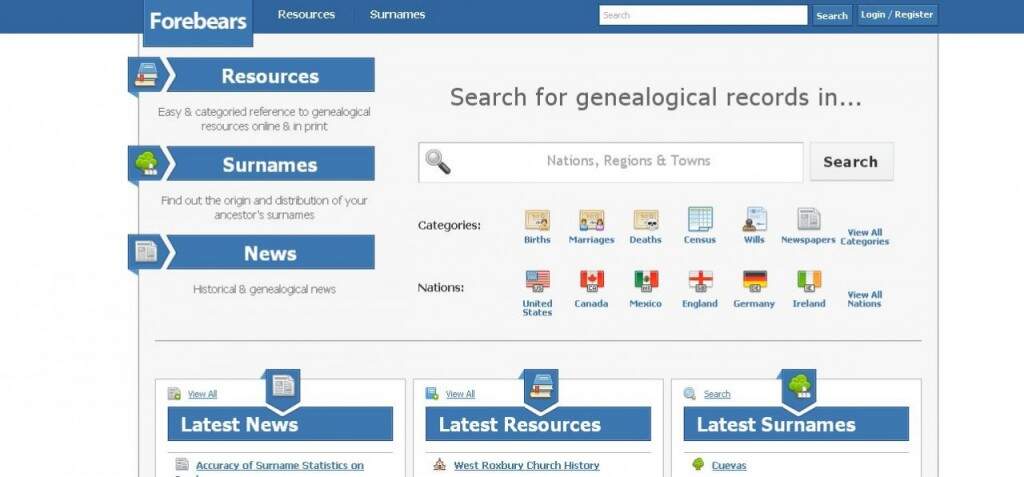Open the big News banner

[x=270, y=252]
